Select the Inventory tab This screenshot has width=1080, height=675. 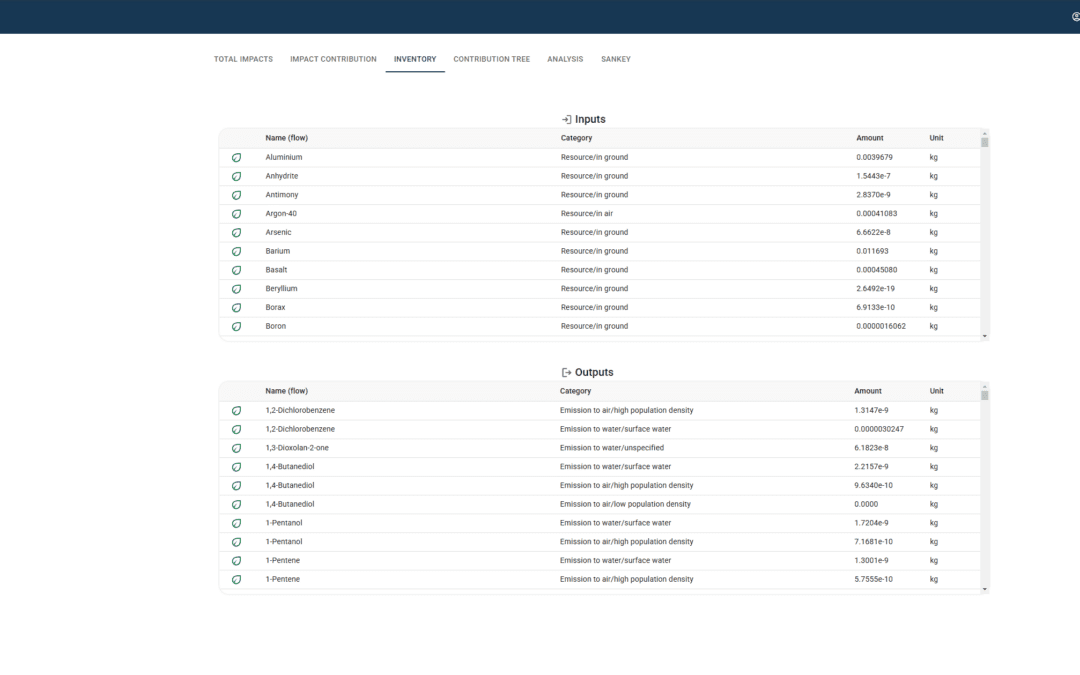415,59
